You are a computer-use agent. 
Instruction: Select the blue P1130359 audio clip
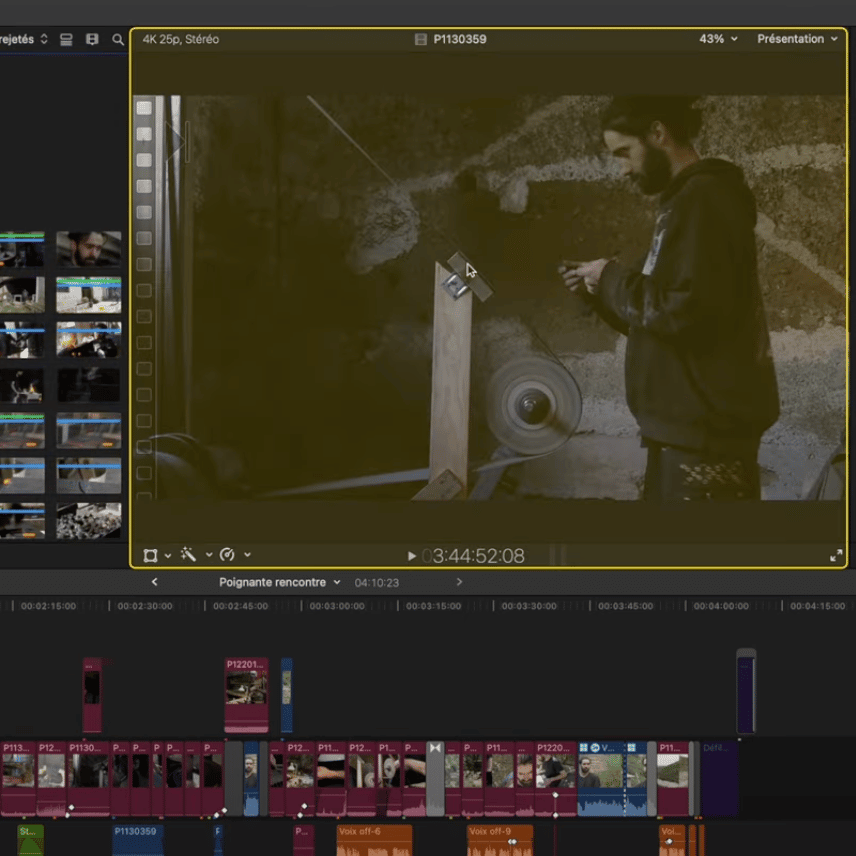pyautogui.click(x=138, y=840)
